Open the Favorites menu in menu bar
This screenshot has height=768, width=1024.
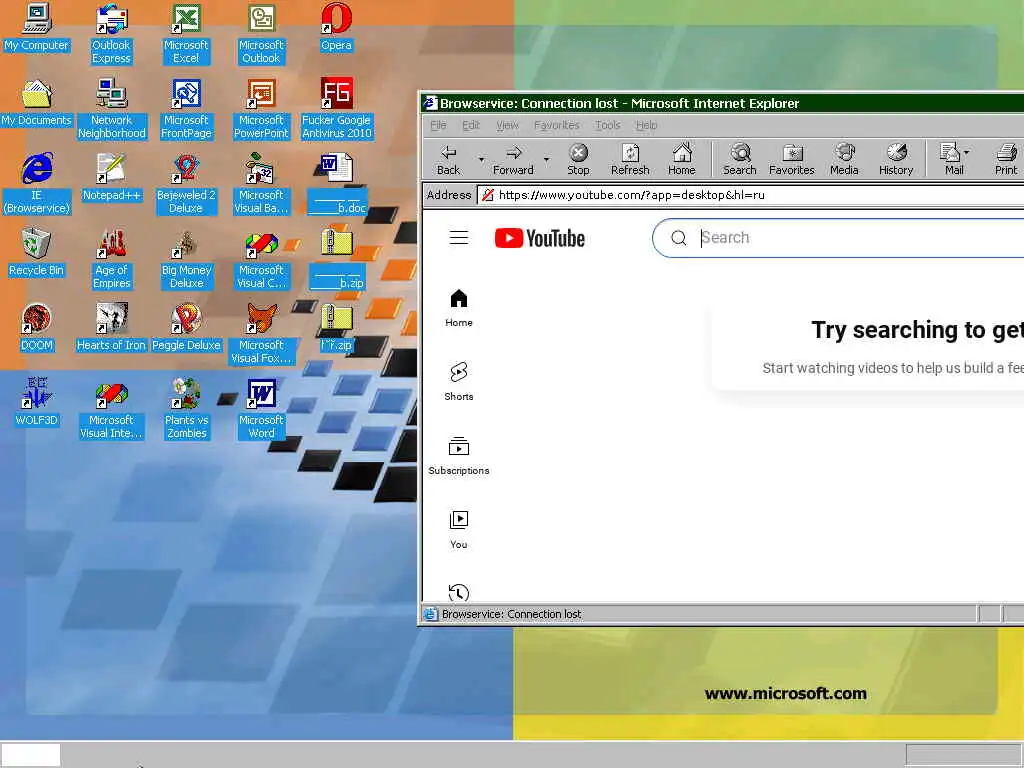[x=556, y=125]
